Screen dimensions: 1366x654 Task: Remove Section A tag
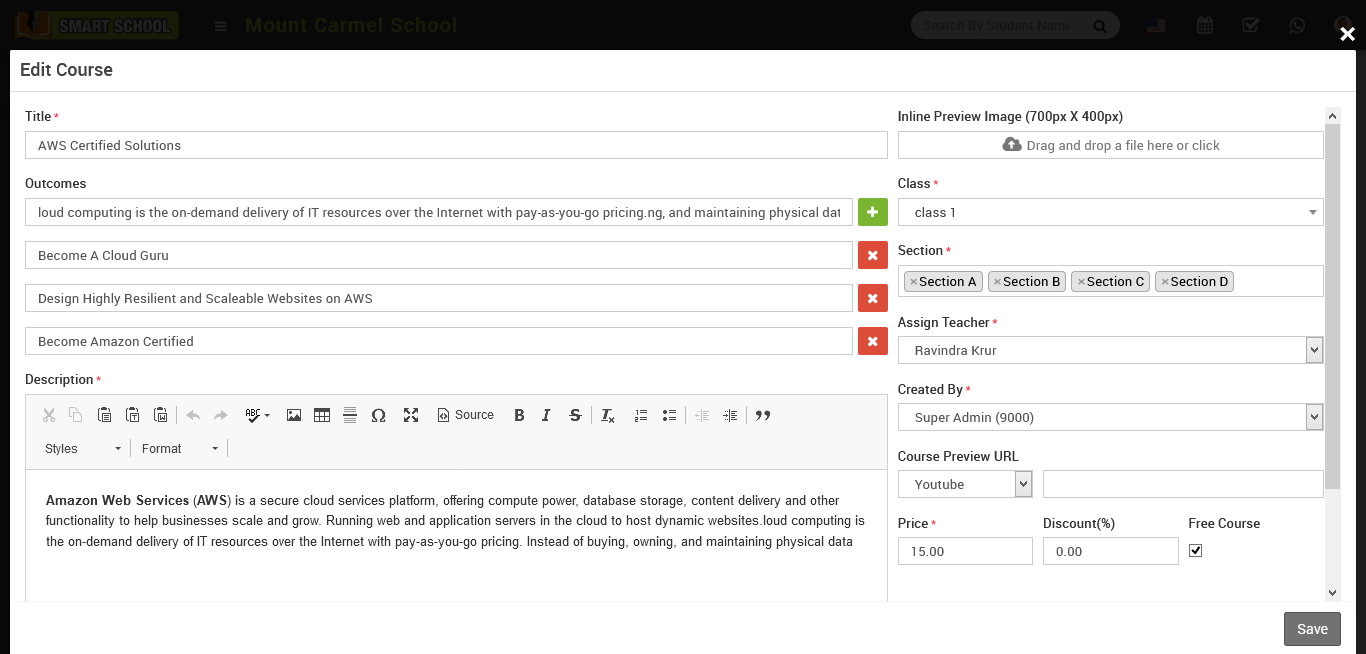[x=914, y=282]
